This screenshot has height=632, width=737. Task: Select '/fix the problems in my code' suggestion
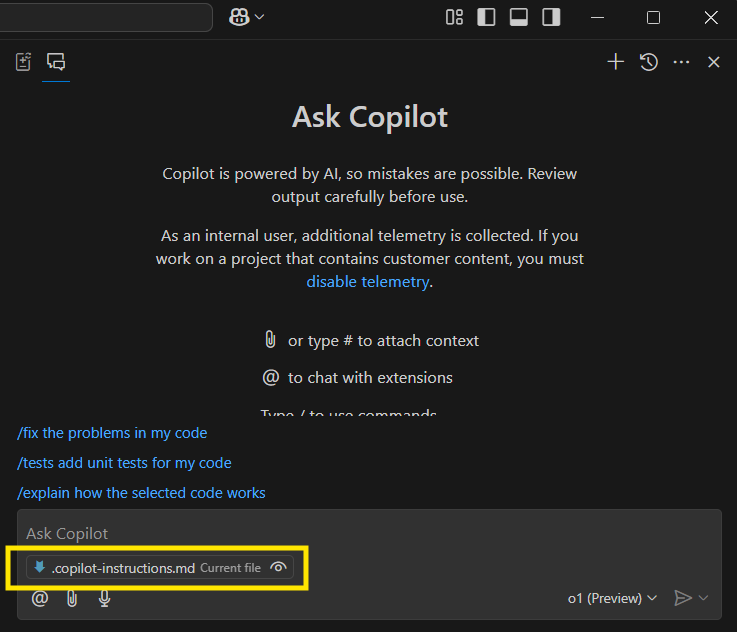point(112,433)
